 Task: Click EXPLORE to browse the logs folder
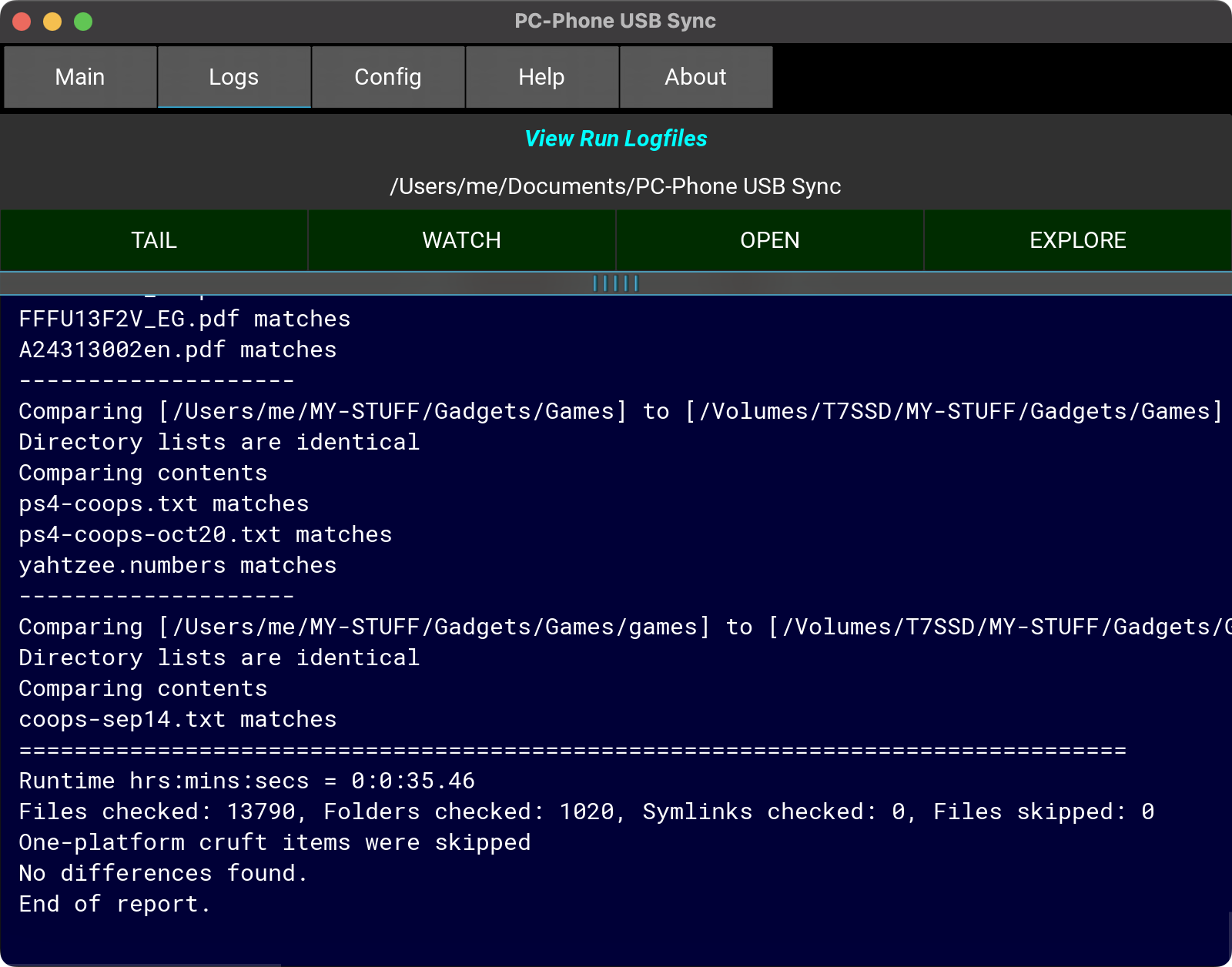coord(1077,240)
